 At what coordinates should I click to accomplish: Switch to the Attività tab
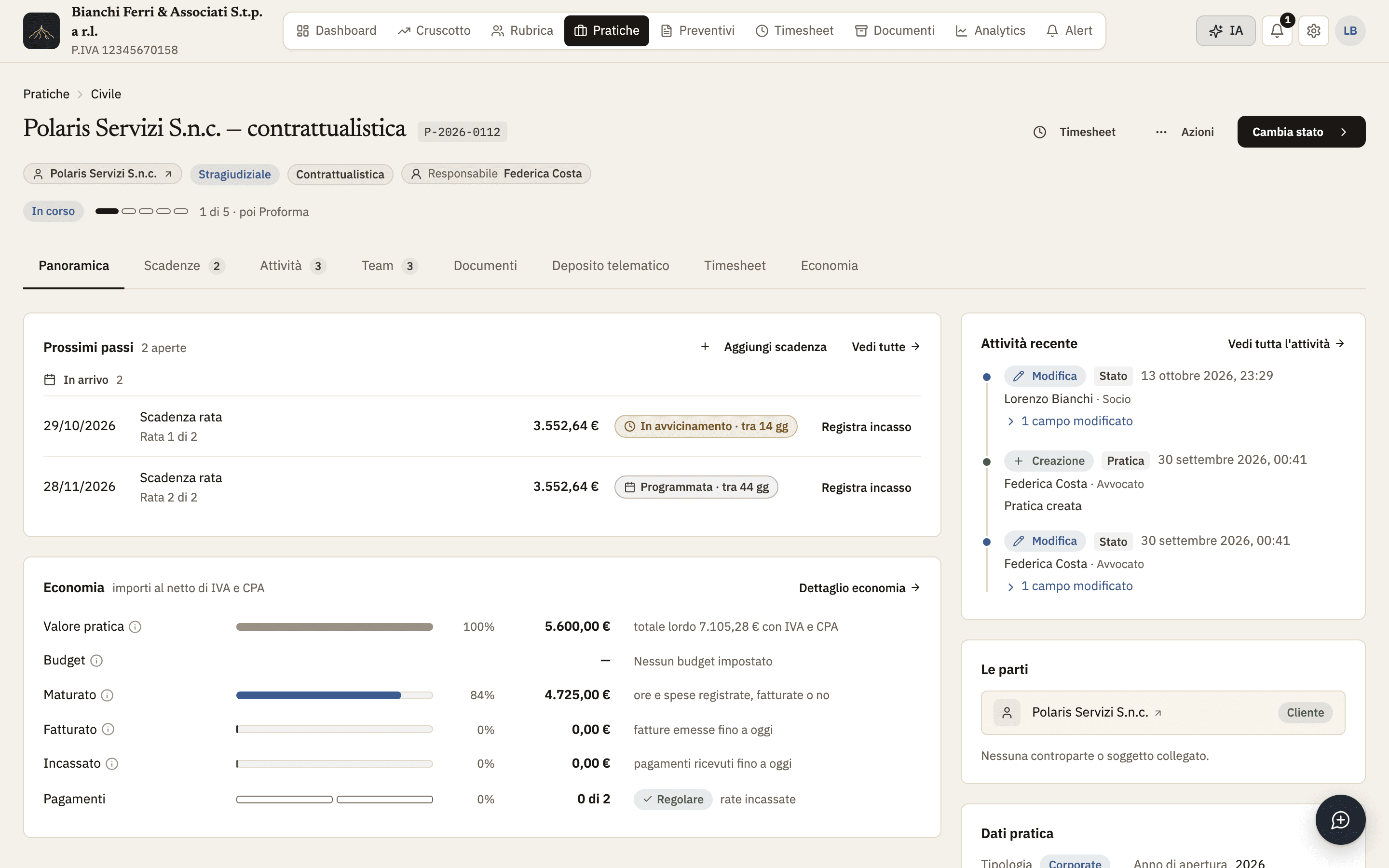pyautogui.click(x=293, y=266)
